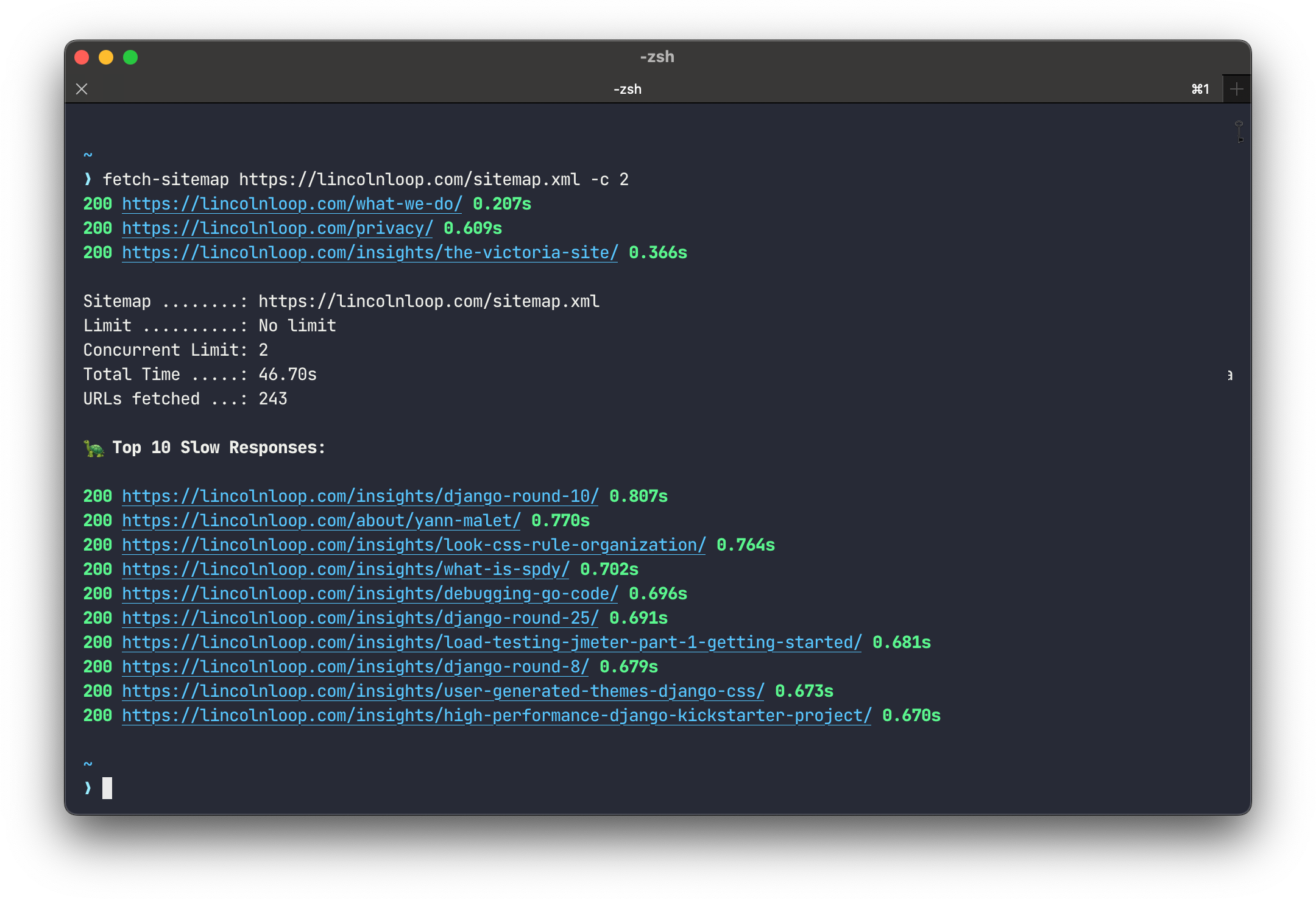Open the load-testing-jmeter-part-1 link
This screenshot has height=899, width=1316.
(x=492, y=643)
